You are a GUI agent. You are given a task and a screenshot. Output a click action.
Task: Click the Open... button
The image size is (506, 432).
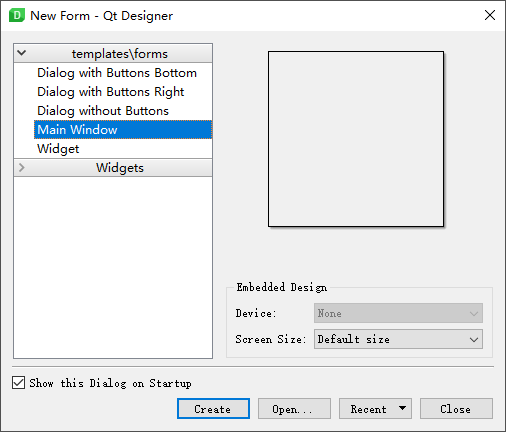pyautogui.click(x=294, y=409)
